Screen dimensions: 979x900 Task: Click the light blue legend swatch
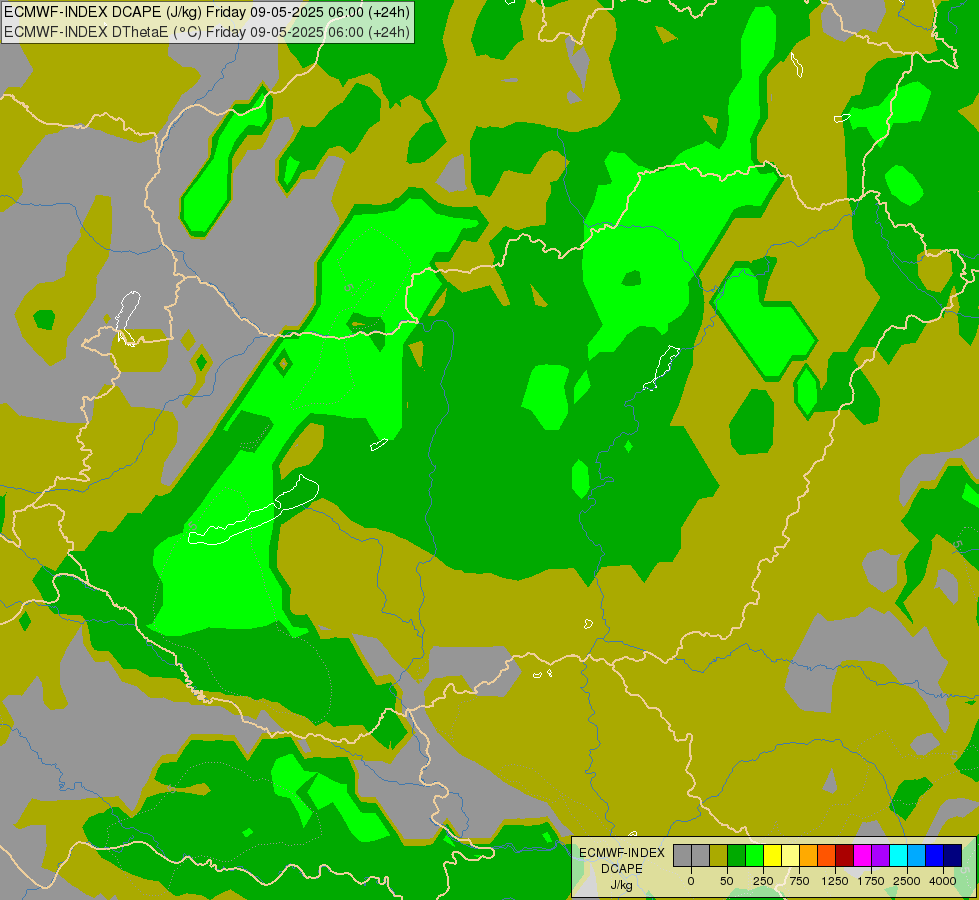917,855
